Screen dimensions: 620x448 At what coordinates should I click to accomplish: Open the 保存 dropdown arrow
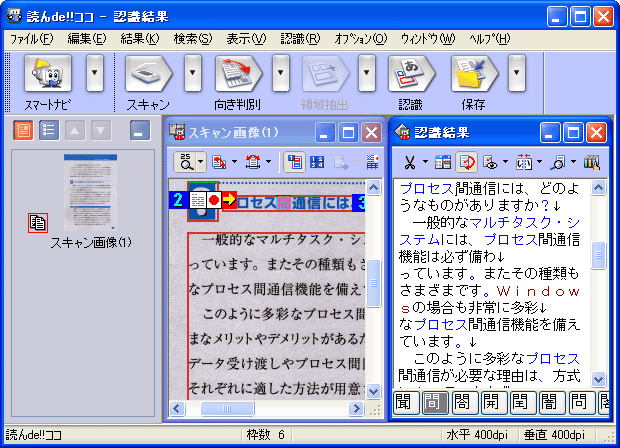516,73
